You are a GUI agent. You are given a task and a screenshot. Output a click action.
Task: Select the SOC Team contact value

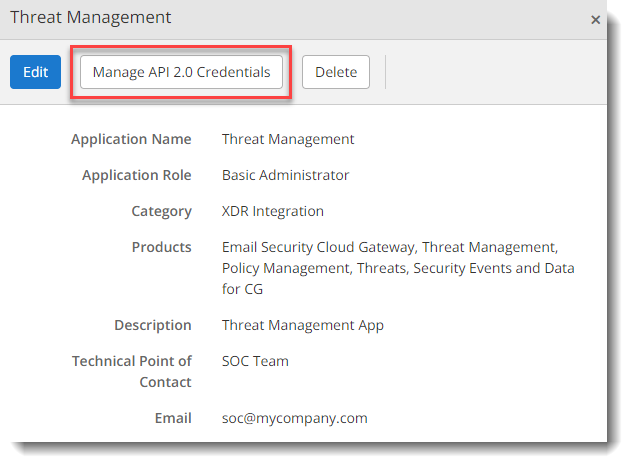point(255,361)
